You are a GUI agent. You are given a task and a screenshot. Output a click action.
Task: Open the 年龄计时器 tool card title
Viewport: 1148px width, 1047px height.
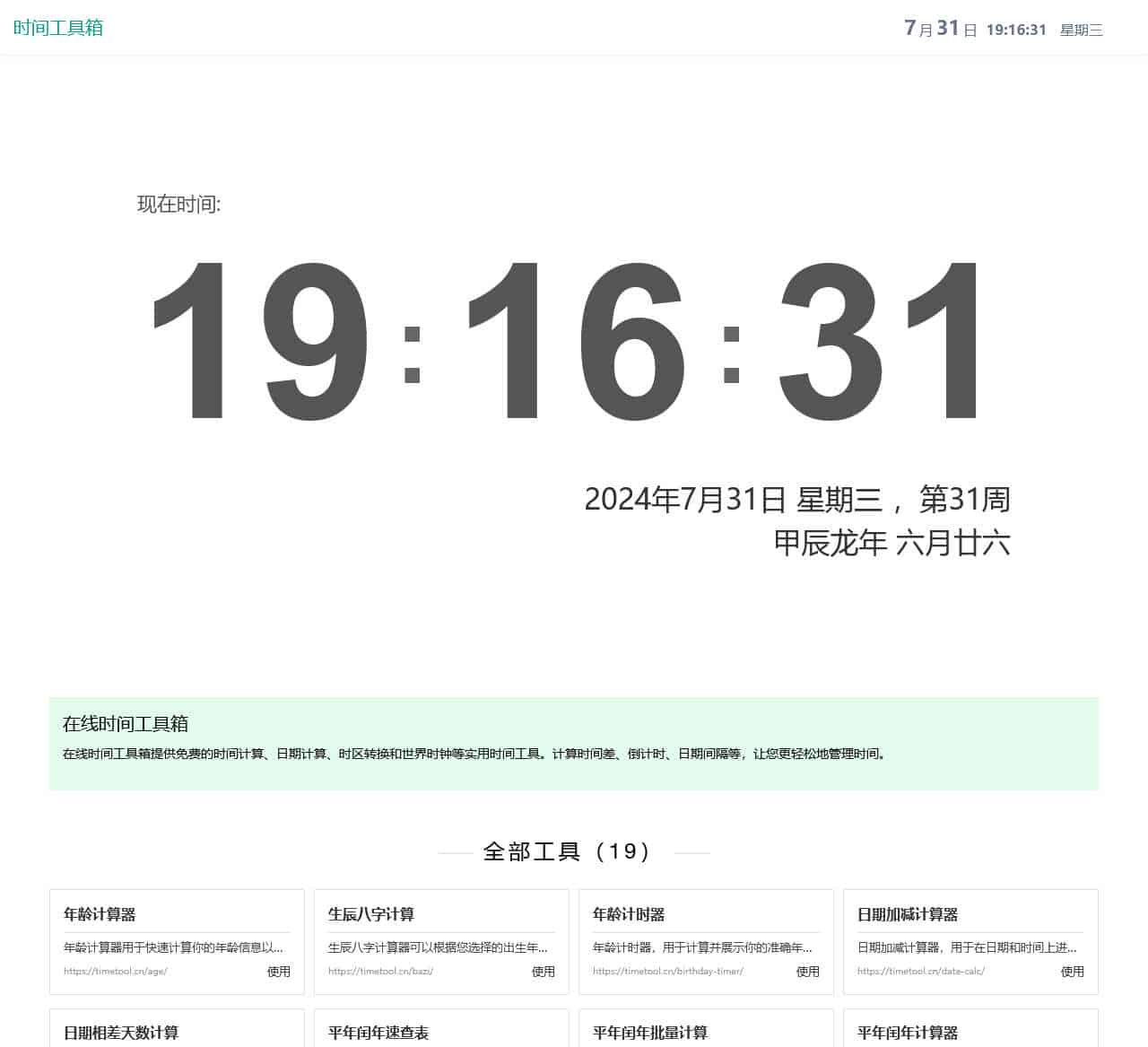629,914
